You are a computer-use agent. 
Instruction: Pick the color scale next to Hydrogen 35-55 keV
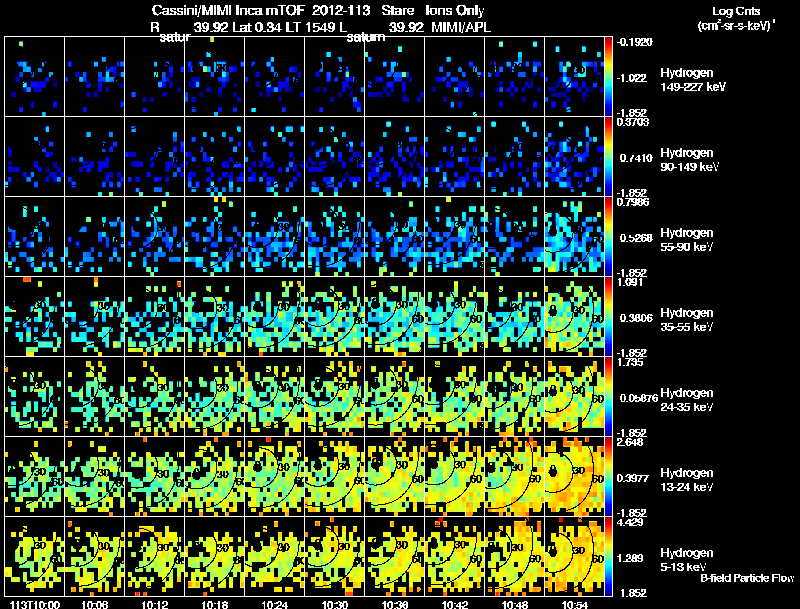coord(609,316)
